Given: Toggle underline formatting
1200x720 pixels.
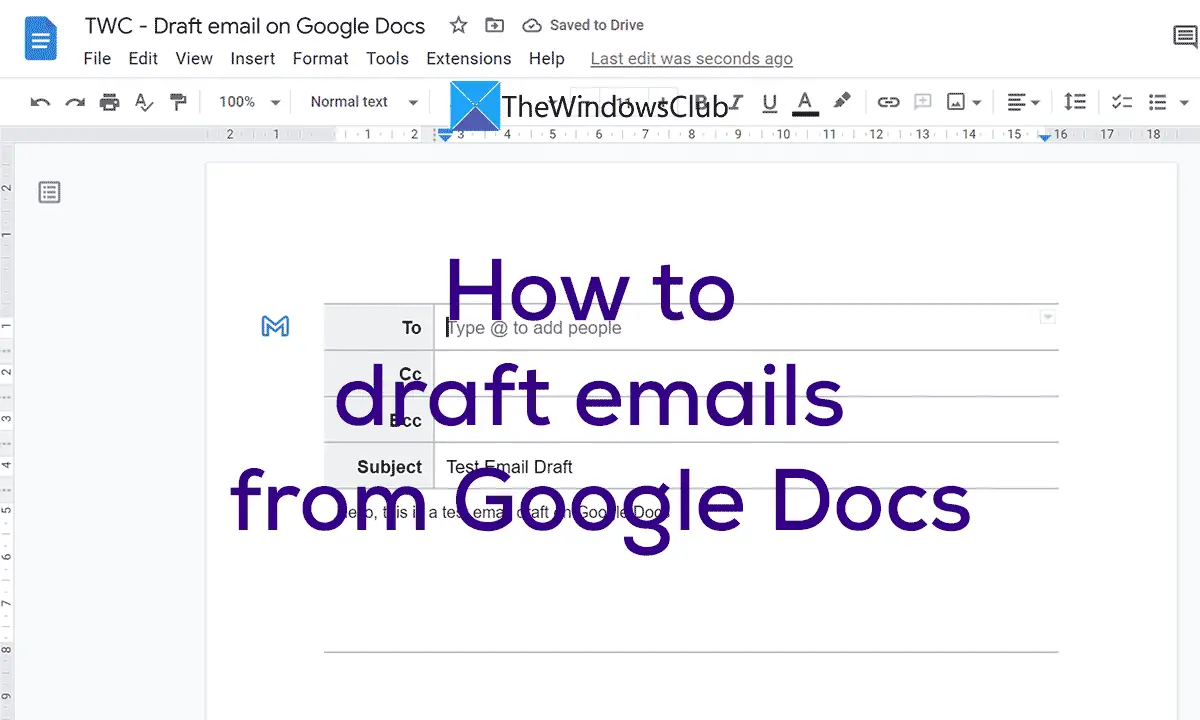Looking at the screenshot, I should click(769, 102).
